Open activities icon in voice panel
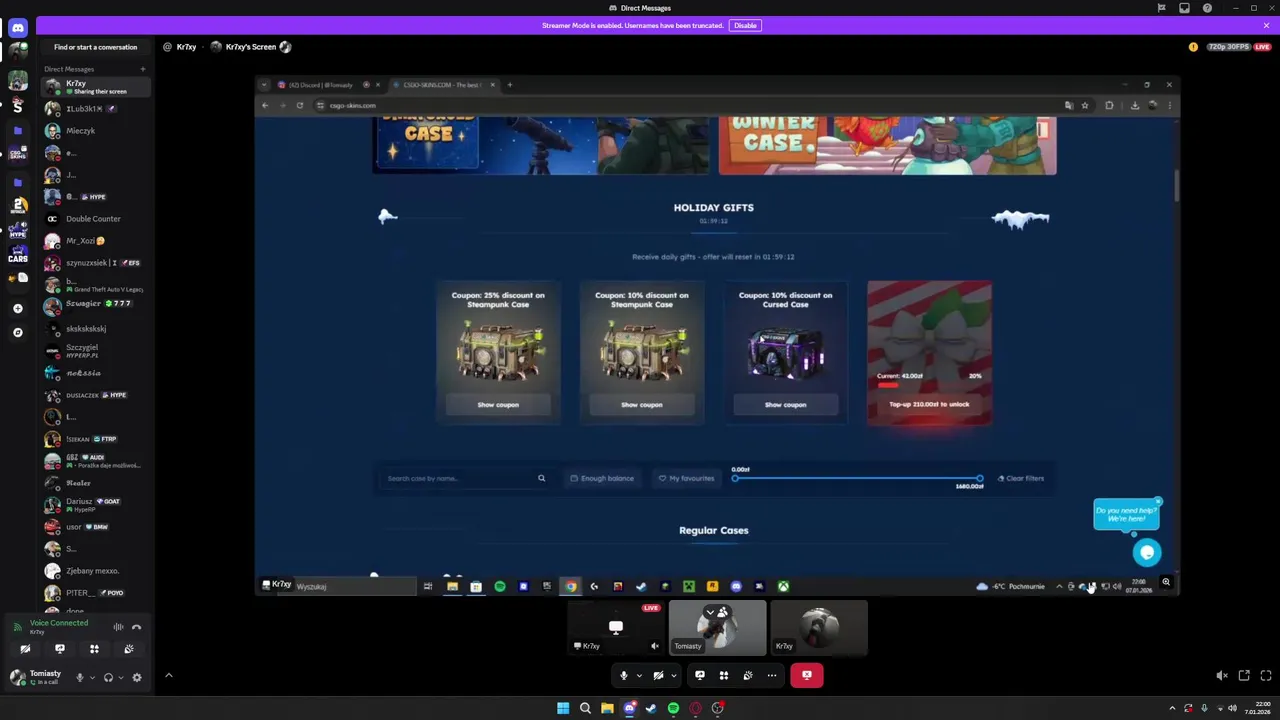The image size is (1280, 720). click(x=94, y=649)
